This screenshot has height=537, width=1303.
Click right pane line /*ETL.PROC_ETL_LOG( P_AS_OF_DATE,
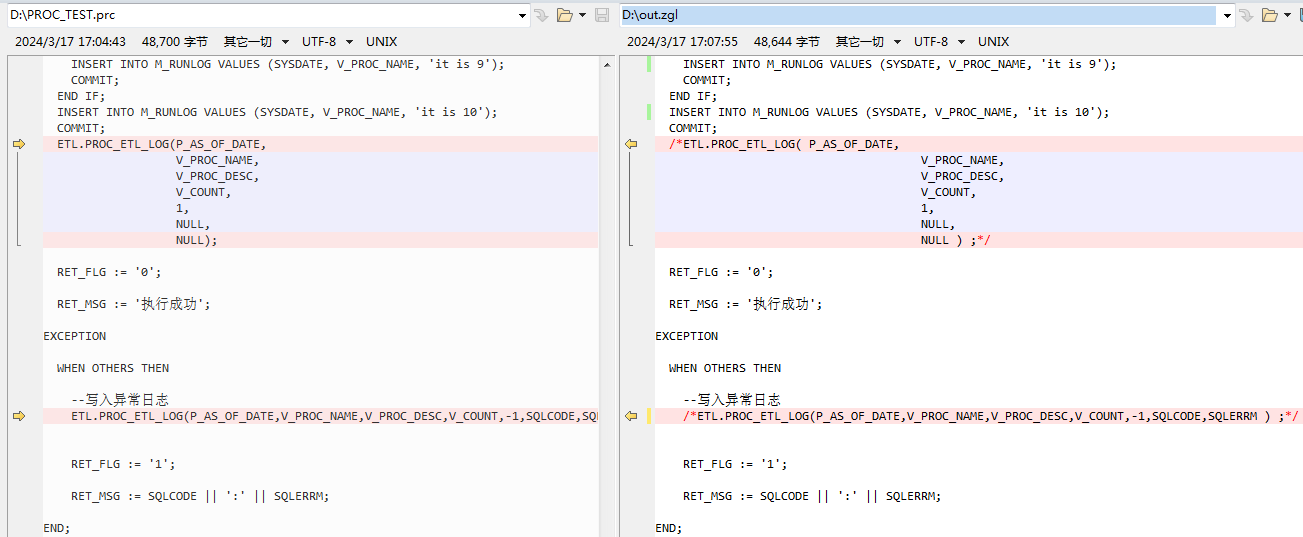(784, 144)
